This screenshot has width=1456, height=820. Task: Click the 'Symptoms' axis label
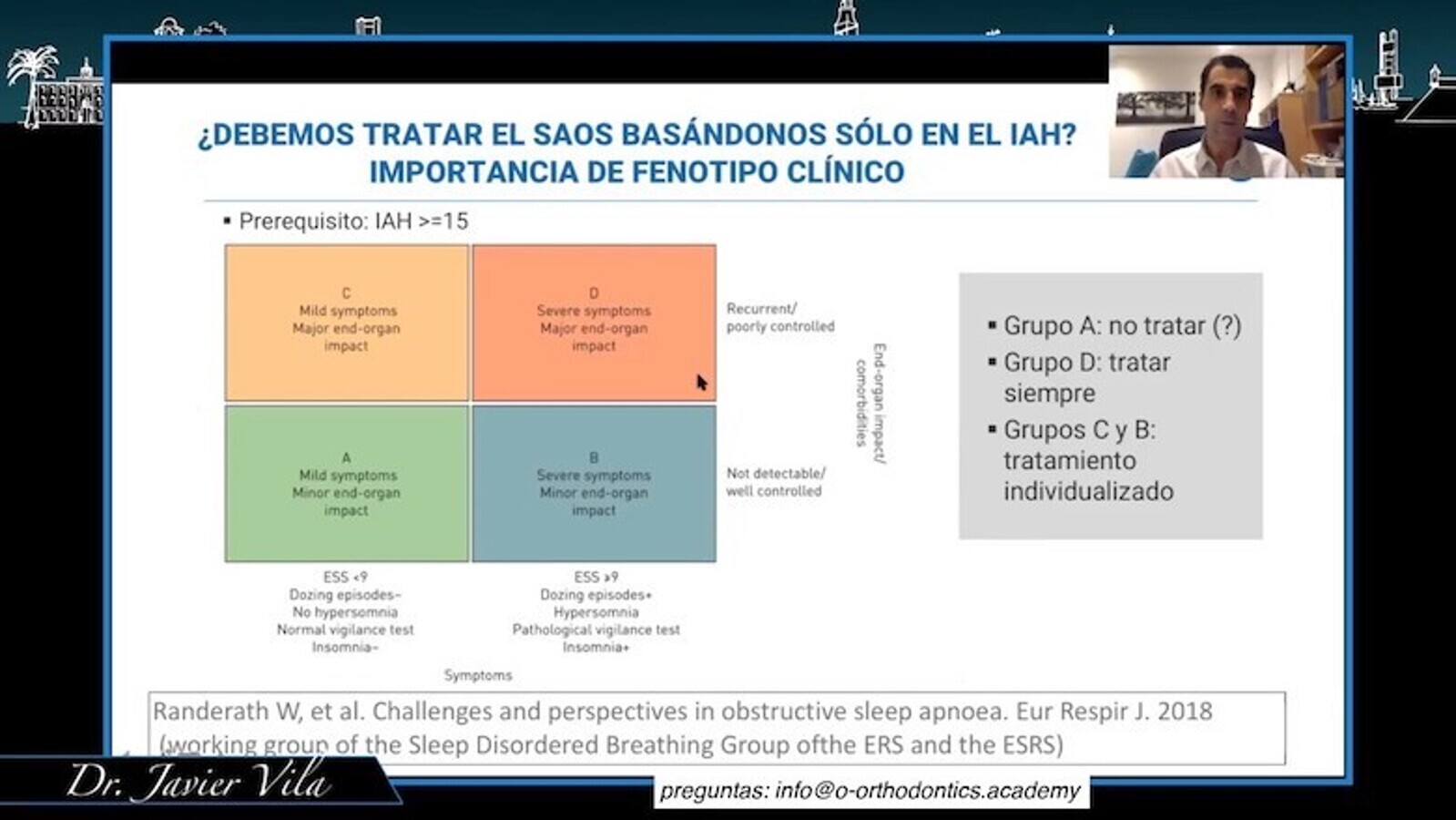pos(478,675)
